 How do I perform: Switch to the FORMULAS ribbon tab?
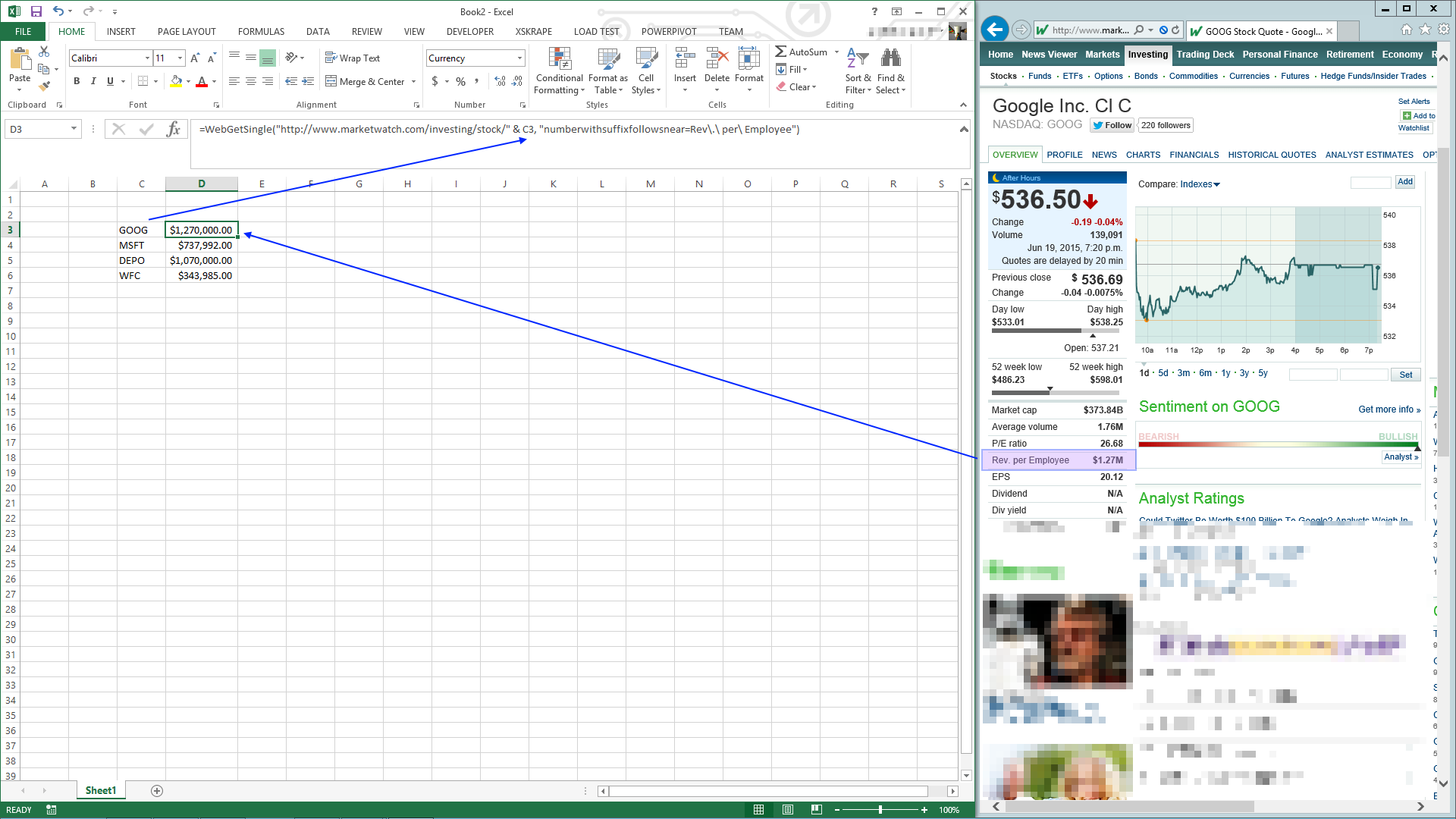261,31
